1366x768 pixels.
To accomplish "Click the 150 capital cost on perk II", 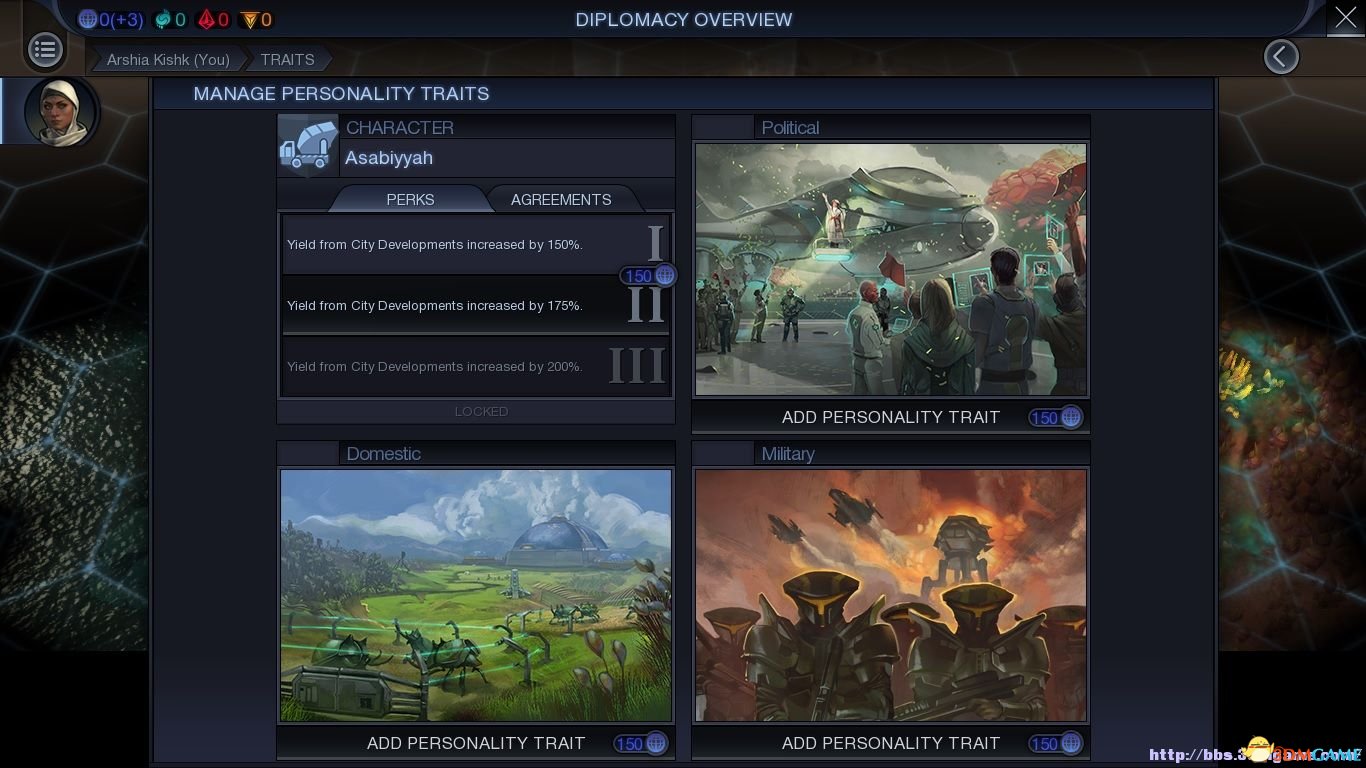I will 648,276.
